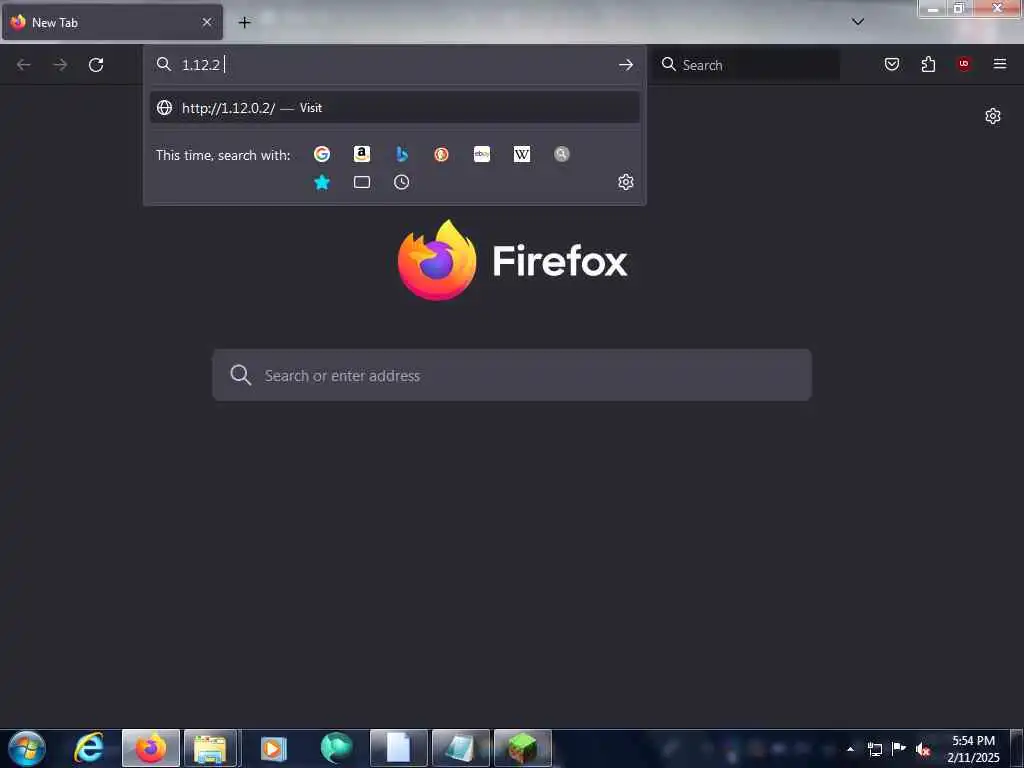Open a new tab with plus button
The image size is (1024, 768).
244,22
